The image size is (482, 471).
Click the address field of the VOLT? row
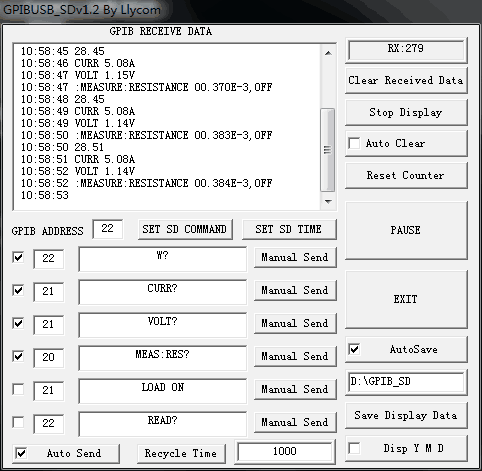(x=48, y=324)
